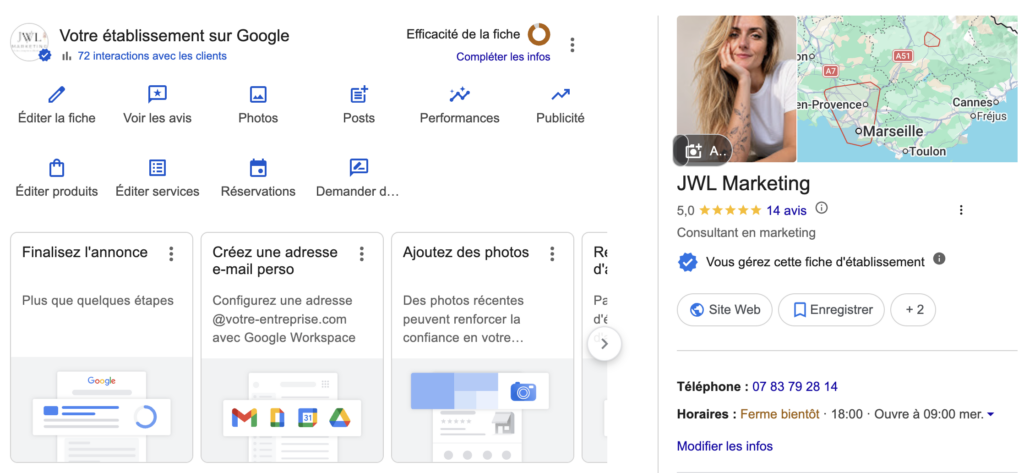
Task: Open Éditer services list icon
Action: click(157, 168)
